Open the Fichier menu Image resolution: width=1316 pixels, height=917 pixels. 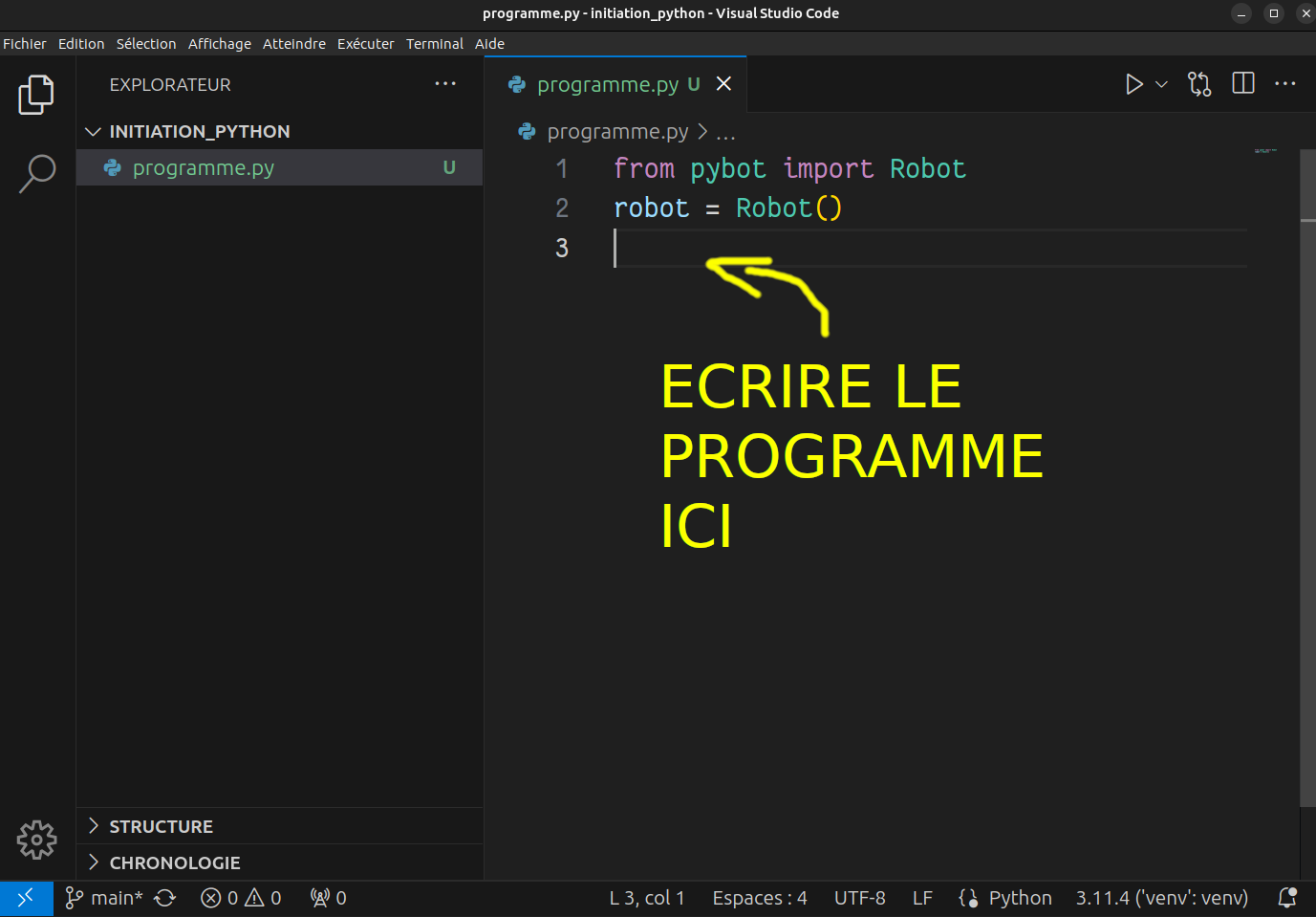[25, 44]
